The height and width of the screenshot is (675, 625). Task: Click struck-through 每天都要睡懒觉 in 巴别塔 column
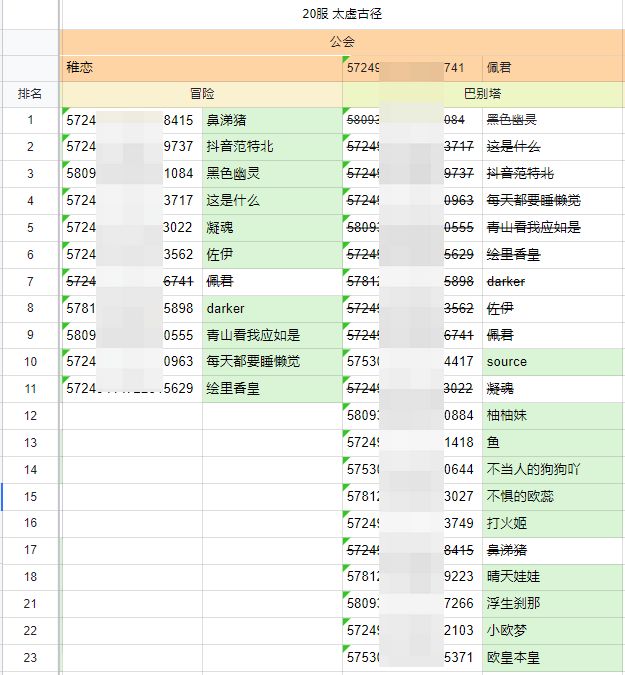[554, 201]
